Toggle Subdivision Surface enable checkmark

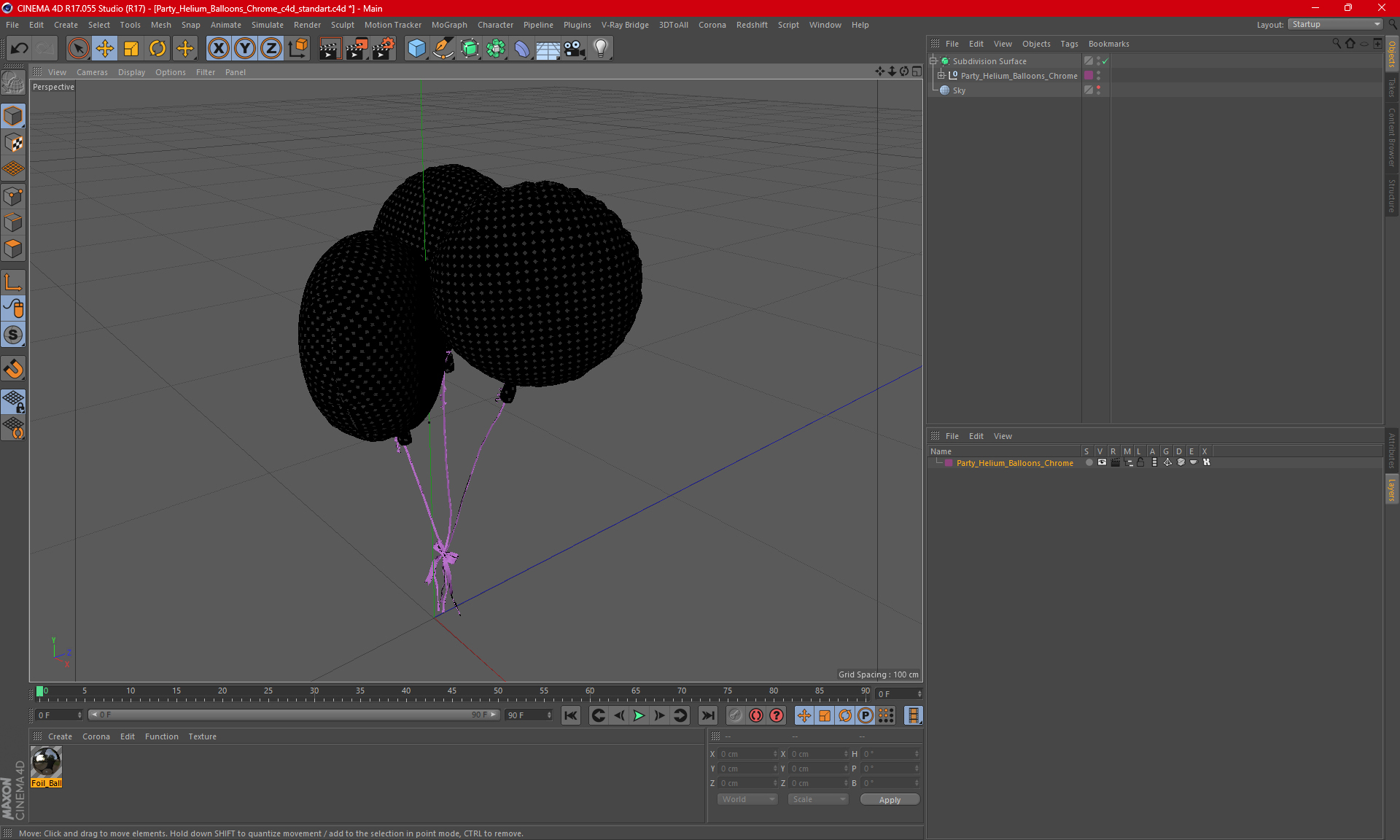(1105, 61)
